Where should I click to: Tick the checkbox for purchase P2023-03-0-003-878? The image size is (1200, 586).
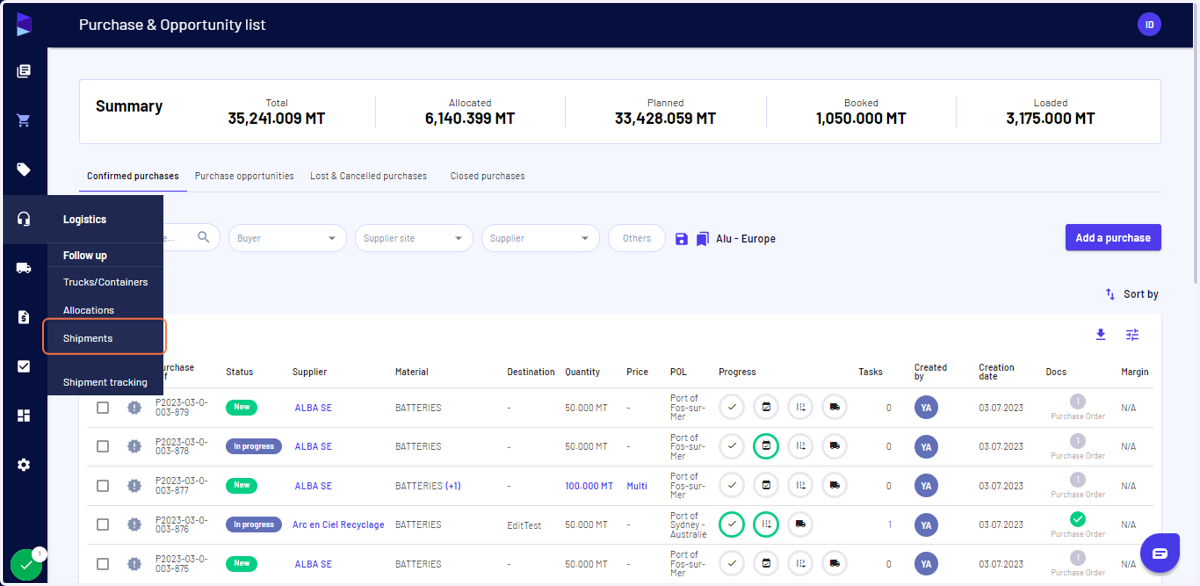103,446
